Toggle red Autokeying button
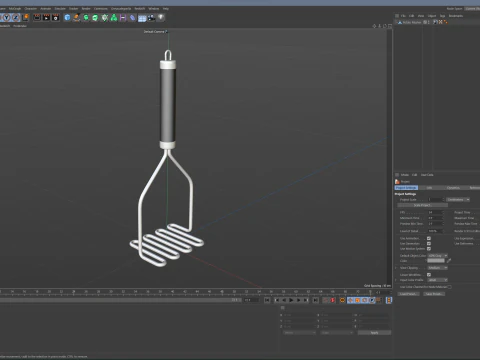Viewport: 480px width, 360px height. pos(333,300)
